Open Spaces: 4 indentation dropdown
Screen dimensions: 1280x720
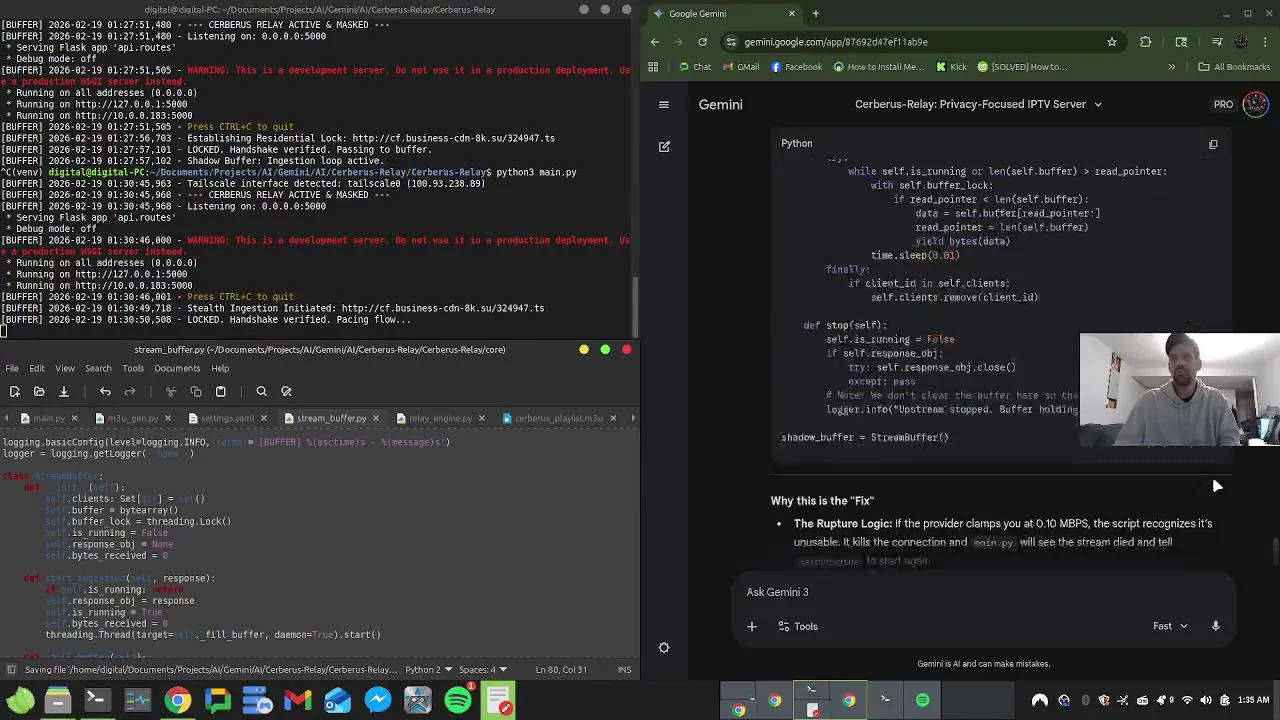point(483,669)
